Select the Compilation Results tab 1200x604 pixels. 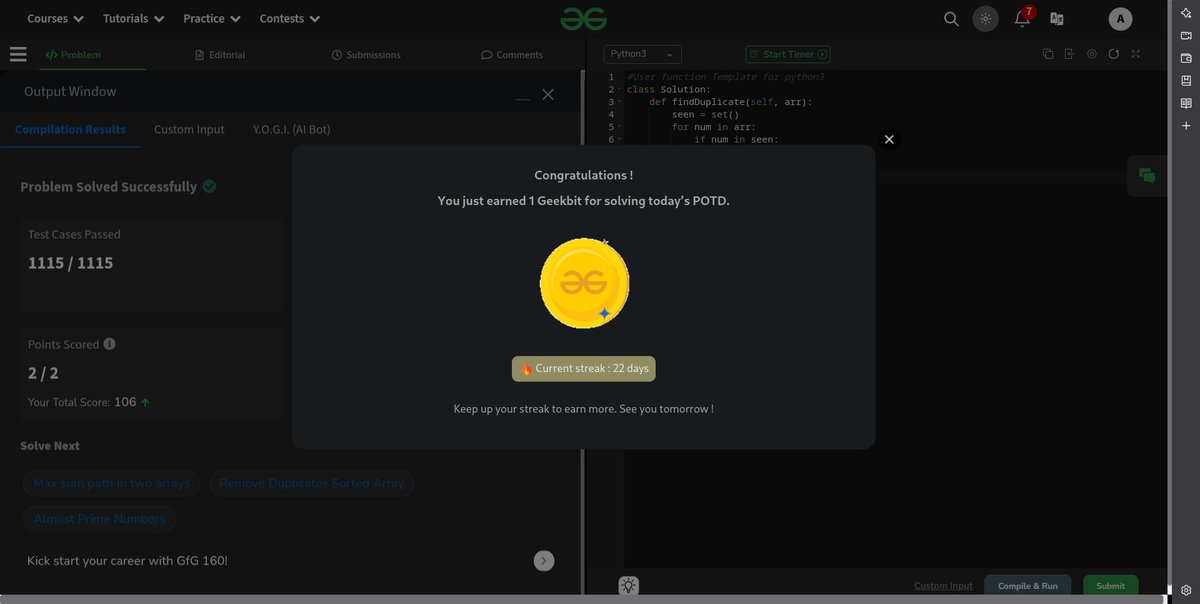point(70,129)
